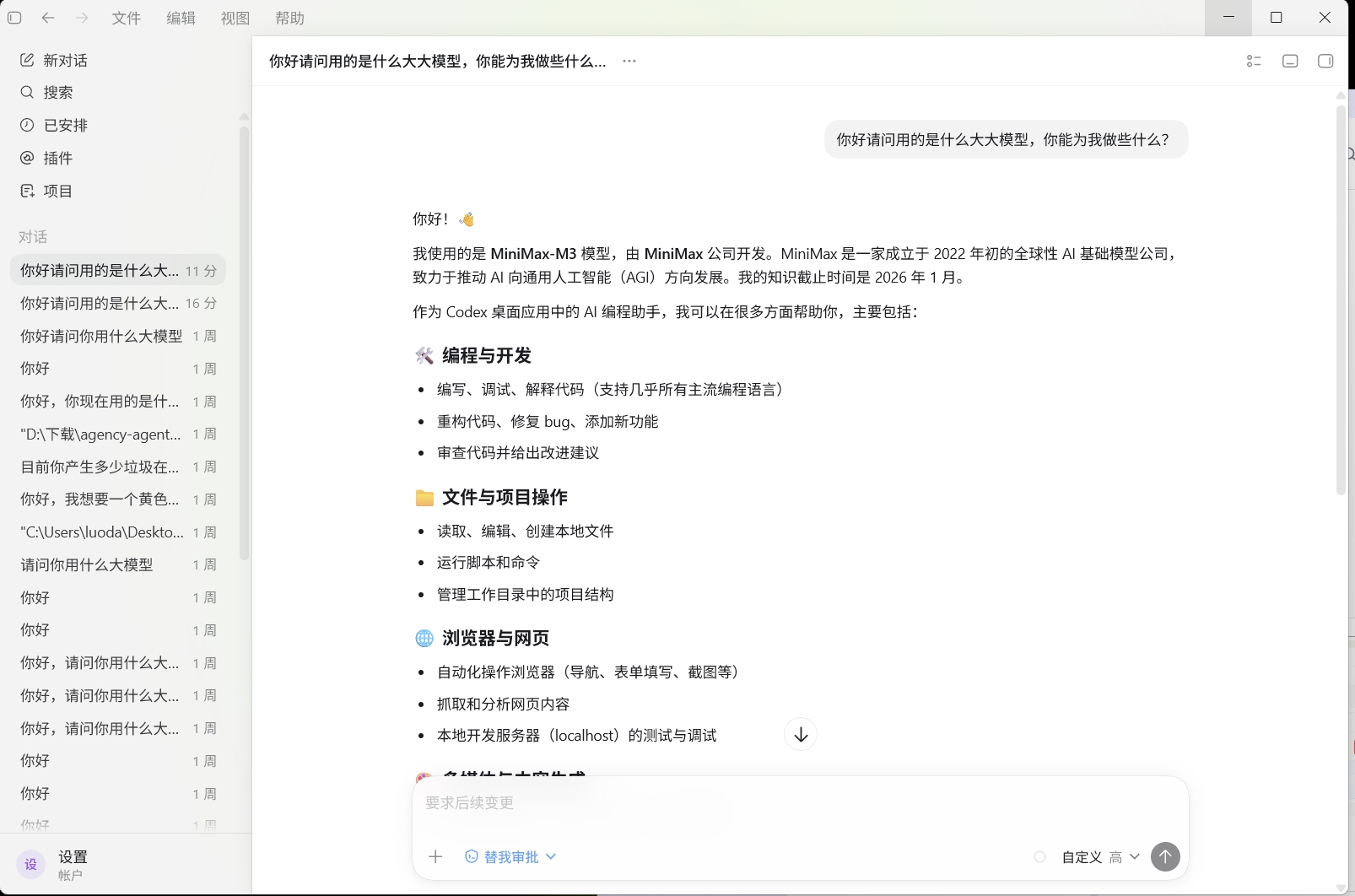
Task: Open the conversation 你好，你现在用的是什...
Action: click(118, 401)
